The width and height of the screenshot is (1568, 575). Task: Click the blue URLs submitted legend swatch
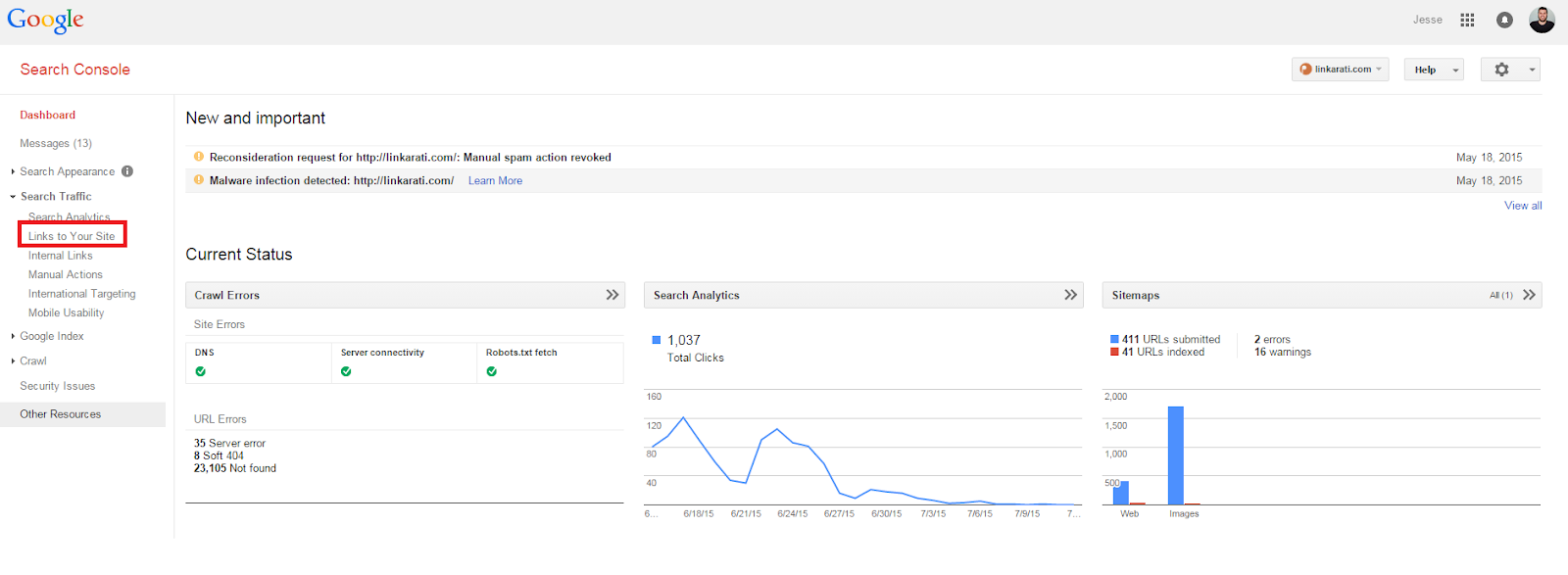pos(1114,339)
